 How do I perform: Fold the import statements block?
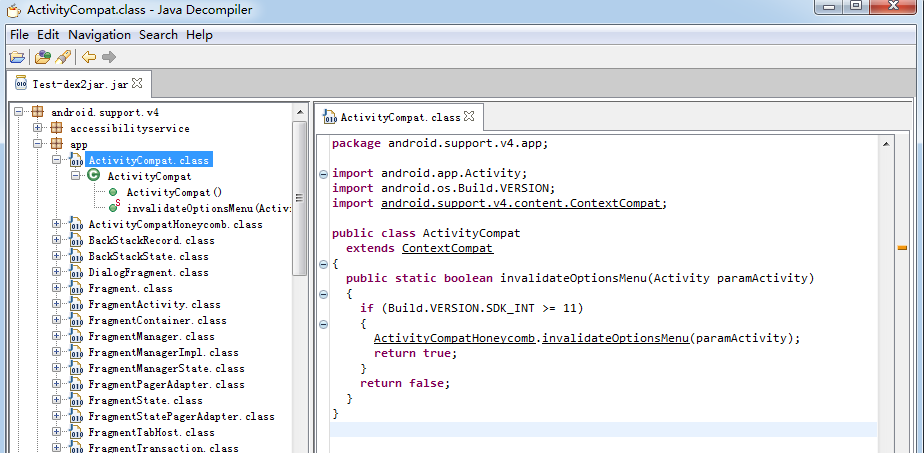point(323,173)
